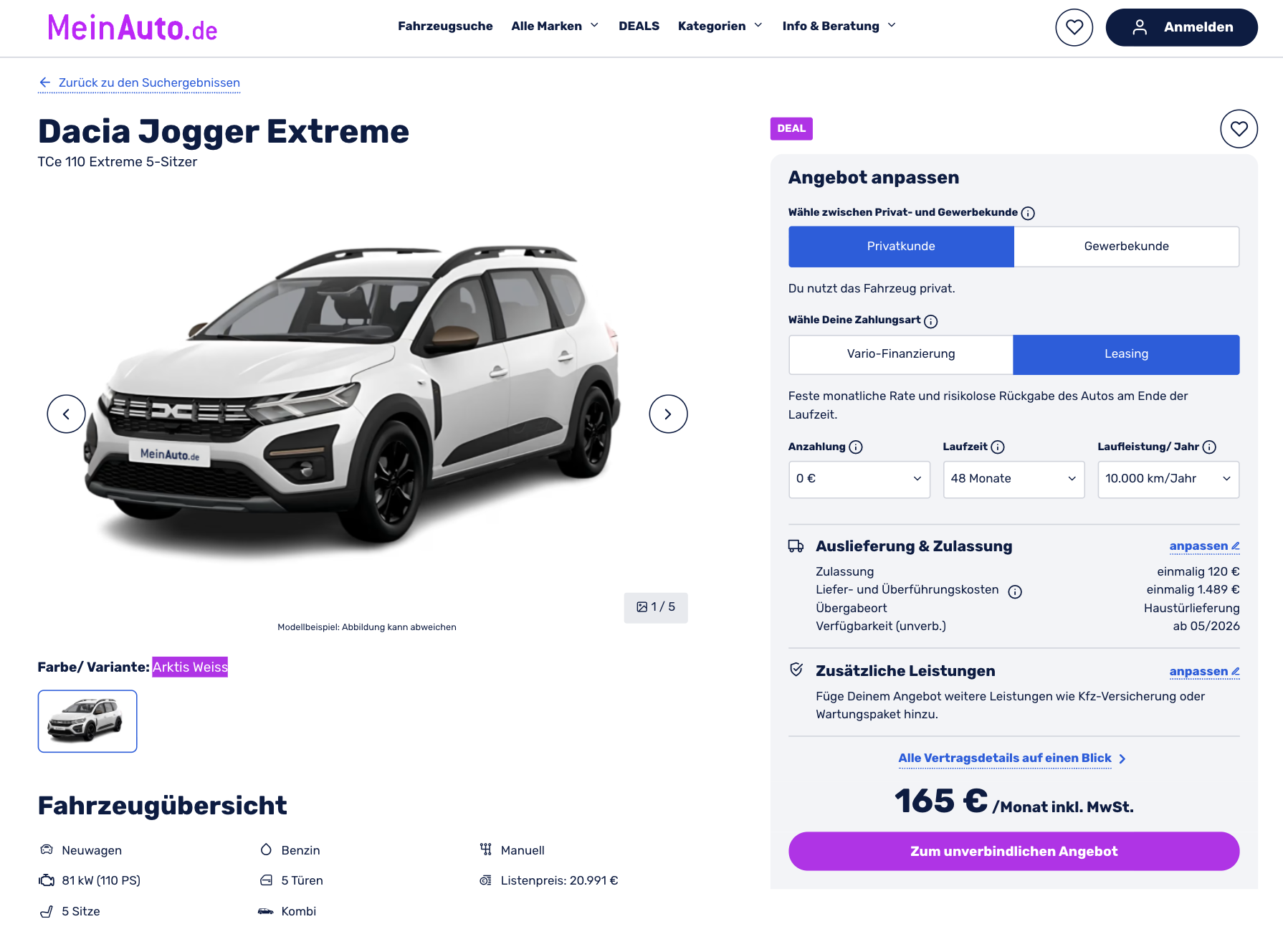Show previous car photo arrow
Viewport: 1283px width, 952px height.
tap(66, 414)
